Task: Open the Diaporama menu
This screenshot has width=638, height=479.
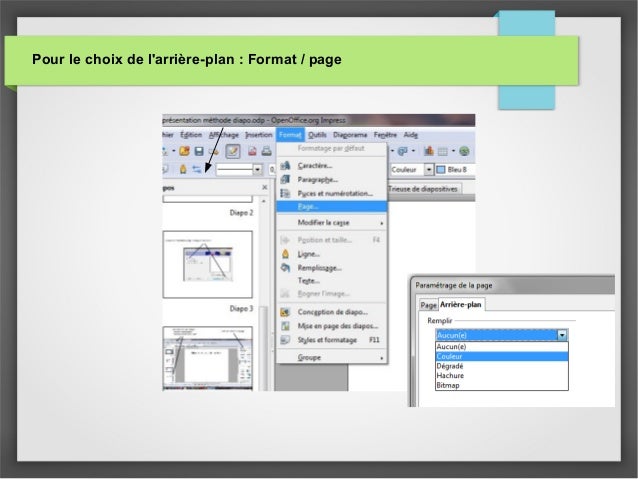Action: [x=350, y=135]
